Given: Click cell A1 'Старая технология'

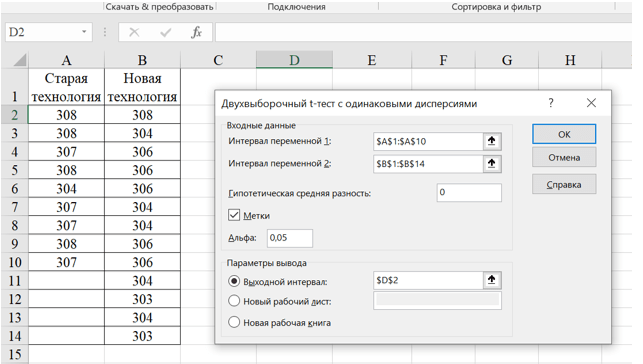Looking at the screenshot, I should coord(66,87).
